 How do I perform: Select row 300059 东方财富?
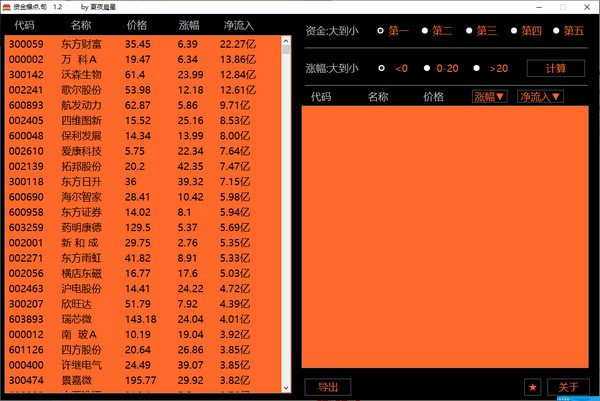pos(143,44)
